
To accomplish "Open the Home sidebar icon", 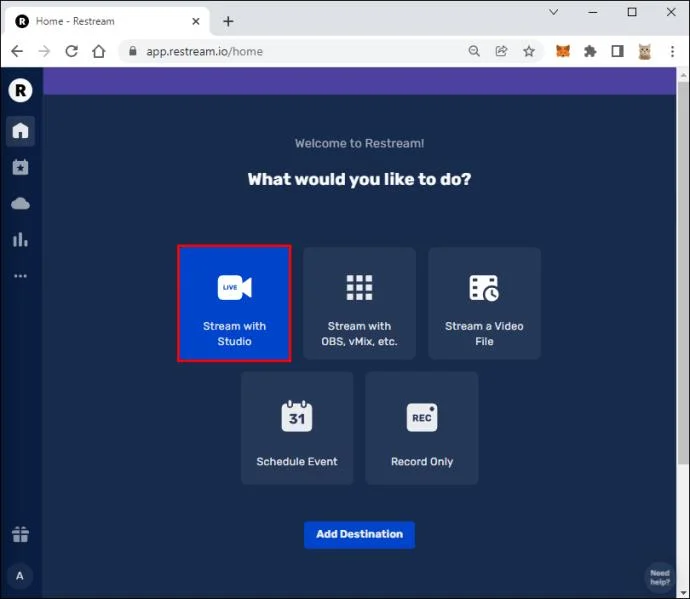I will click(20, 131).
